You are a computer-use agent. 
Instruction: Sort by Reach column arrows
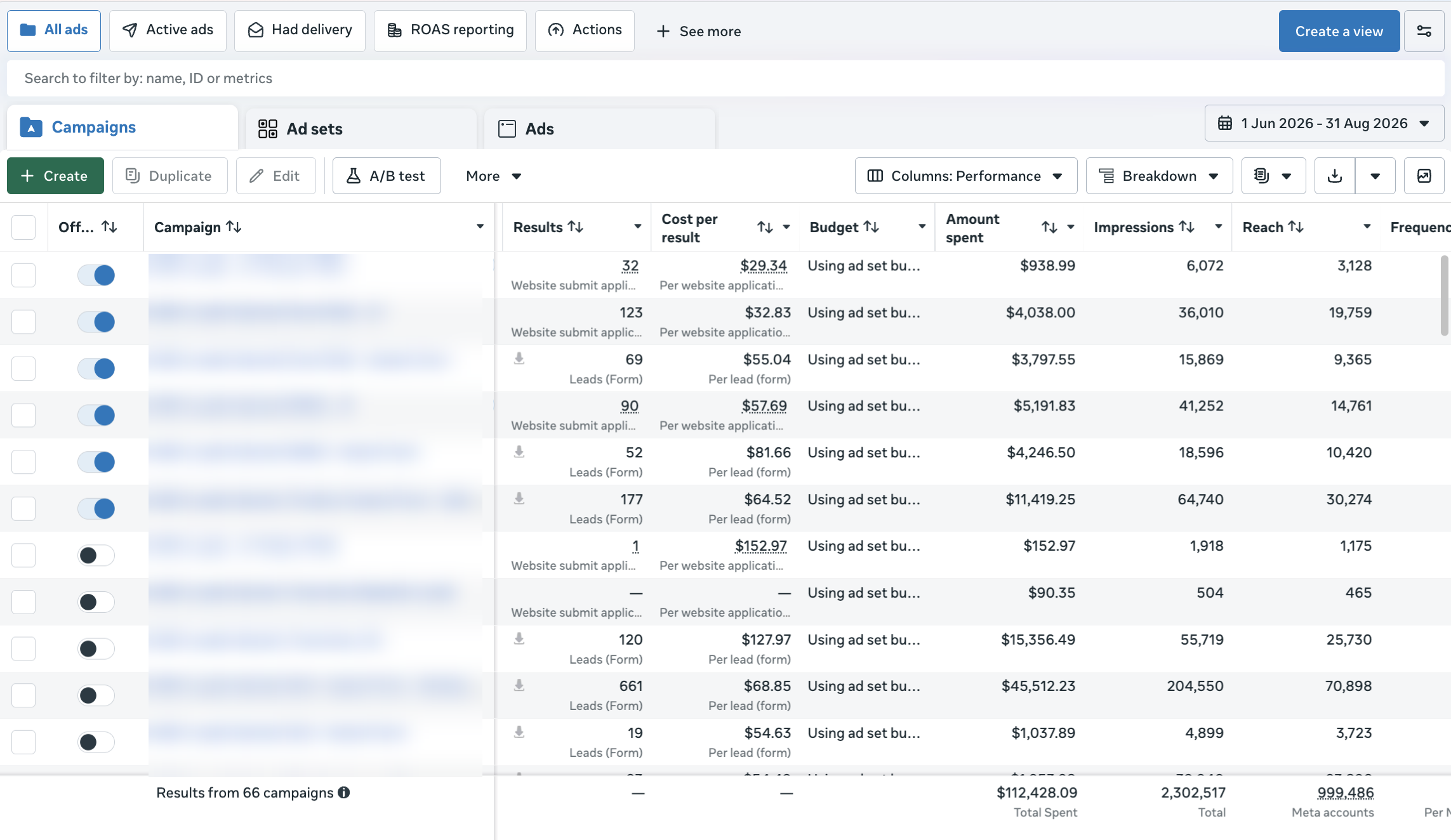point(1296,226)
